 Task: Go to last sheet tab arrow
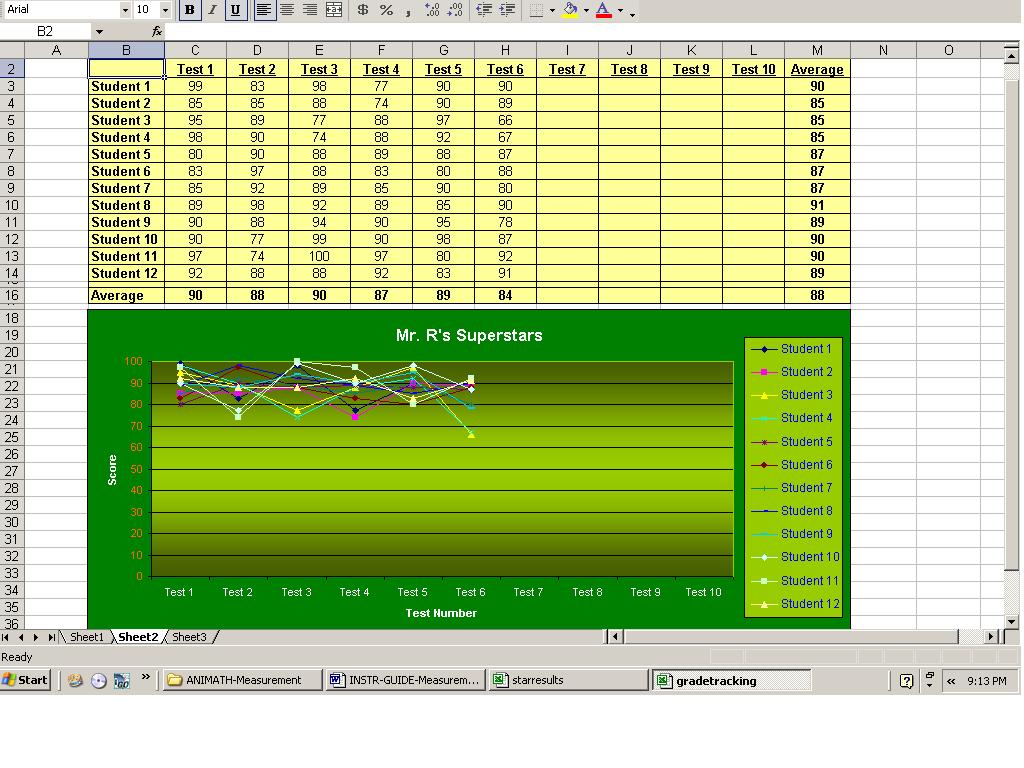(x=51, y=637)
